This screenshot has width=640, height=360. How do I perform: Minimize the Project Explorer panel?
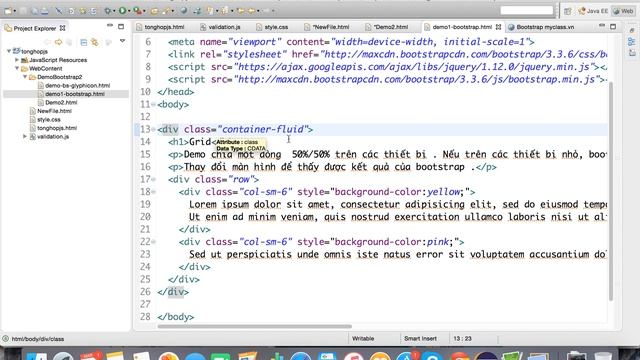pos(110,26)
